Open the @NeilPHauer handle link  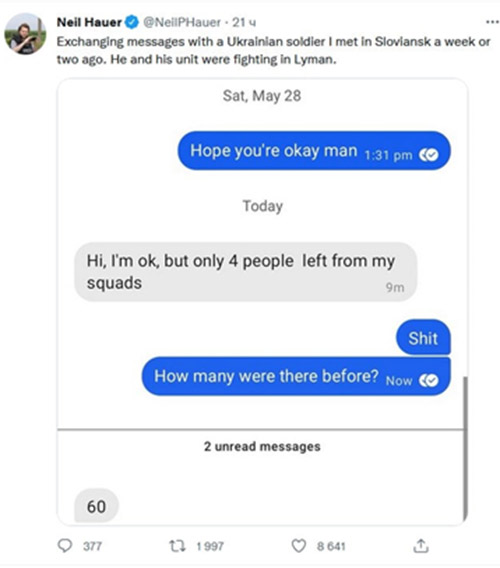pos(182,22)
